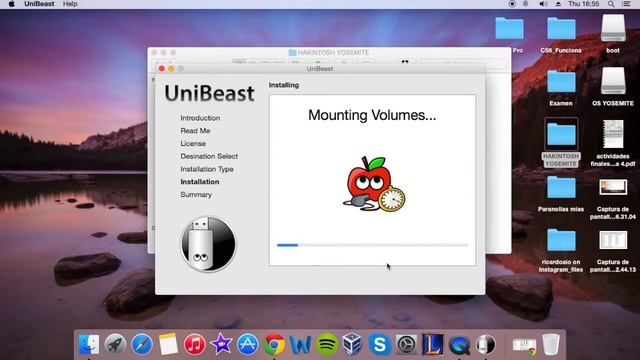Open Spotify from the dock
The width and height of the screenshot is (640, 360).
pyautogui.click(x=327, y=344)
